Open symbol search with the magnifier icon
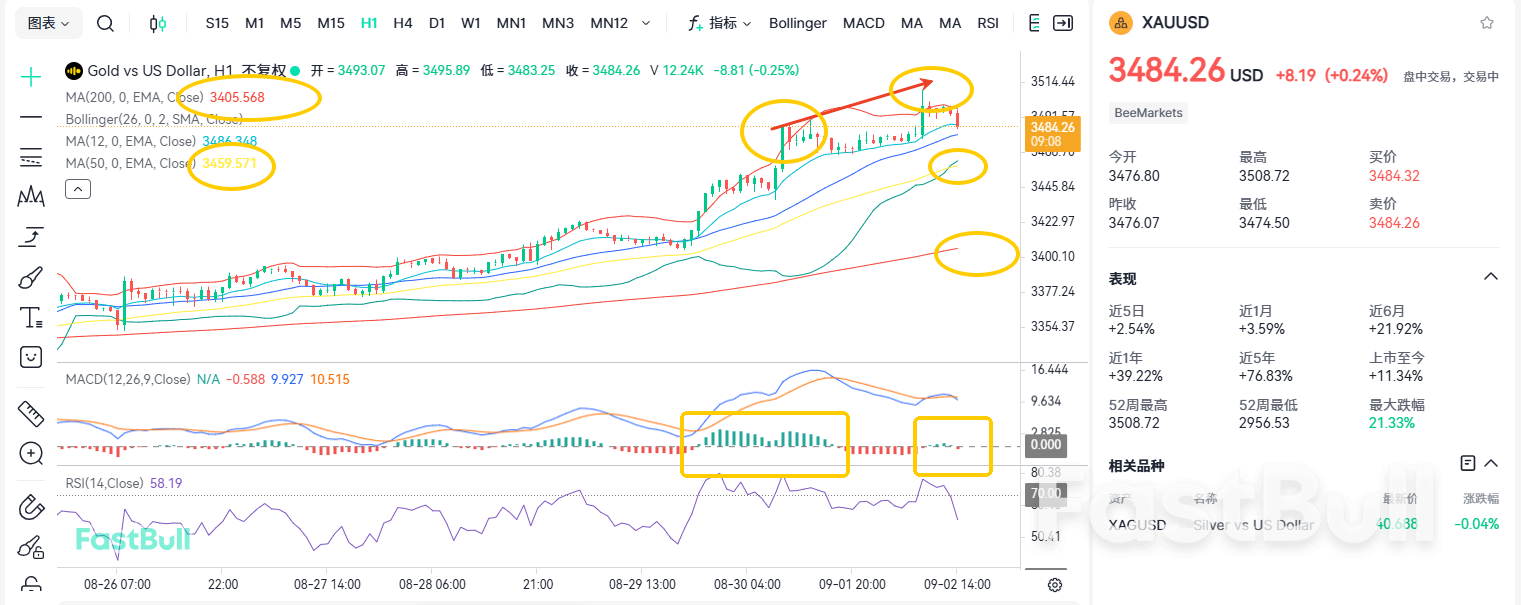This screenshot has height=605, width=1521. tap(105, 22)
